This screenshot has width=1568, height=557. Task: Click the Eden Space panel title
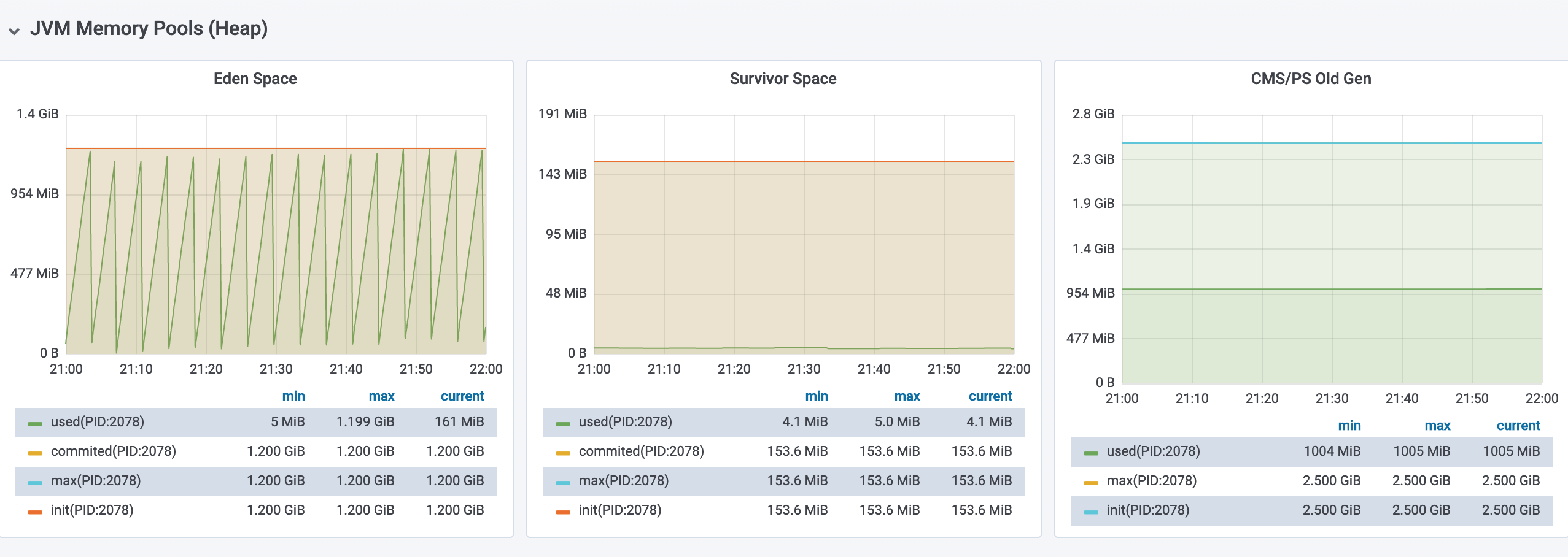255,79
